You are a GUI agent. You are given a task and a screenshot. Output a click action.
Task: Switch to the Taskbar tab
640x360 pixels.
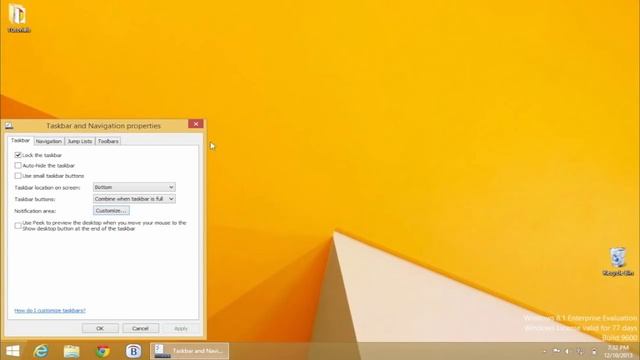pos(20,140)
